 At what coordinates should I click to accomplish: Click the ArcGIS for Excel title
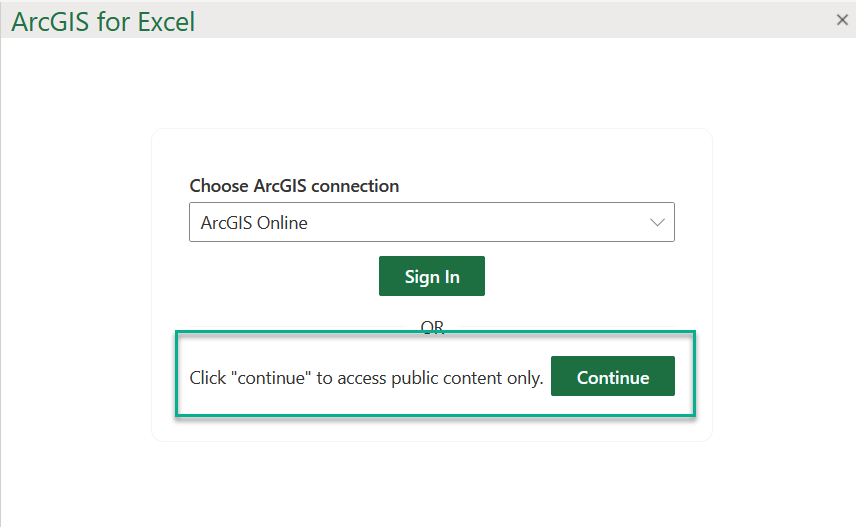tap(103, 21)
